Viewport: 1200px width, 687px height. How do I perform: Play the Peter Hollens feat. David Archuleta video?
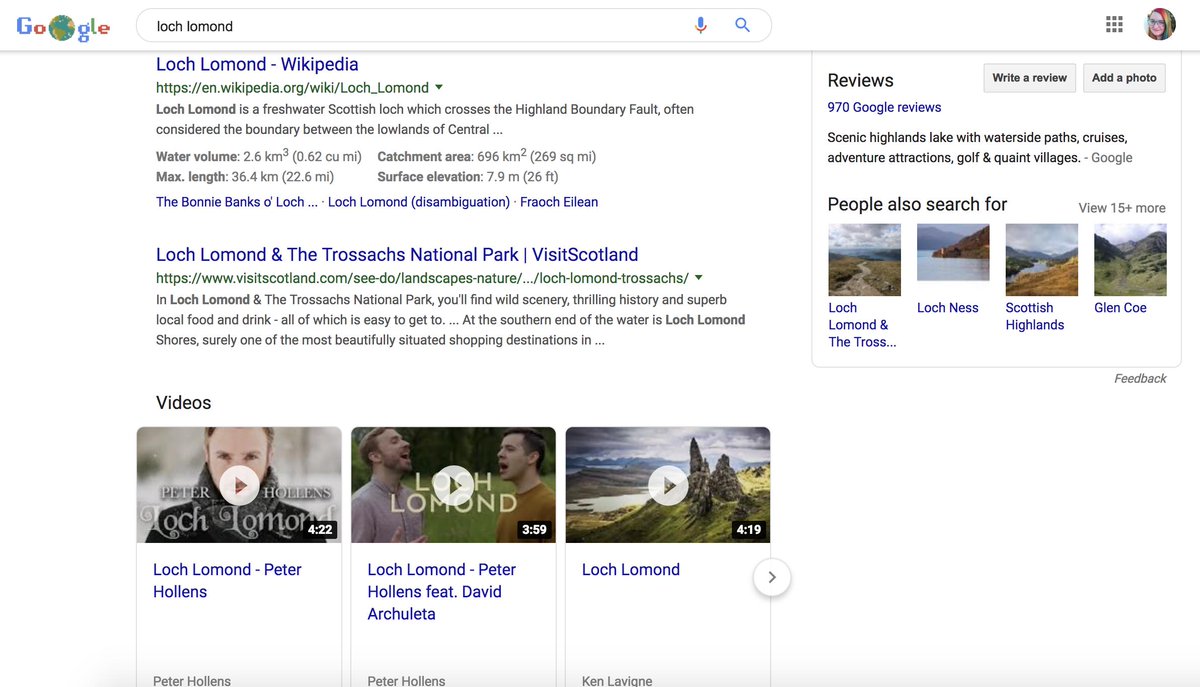pos(453,485)
